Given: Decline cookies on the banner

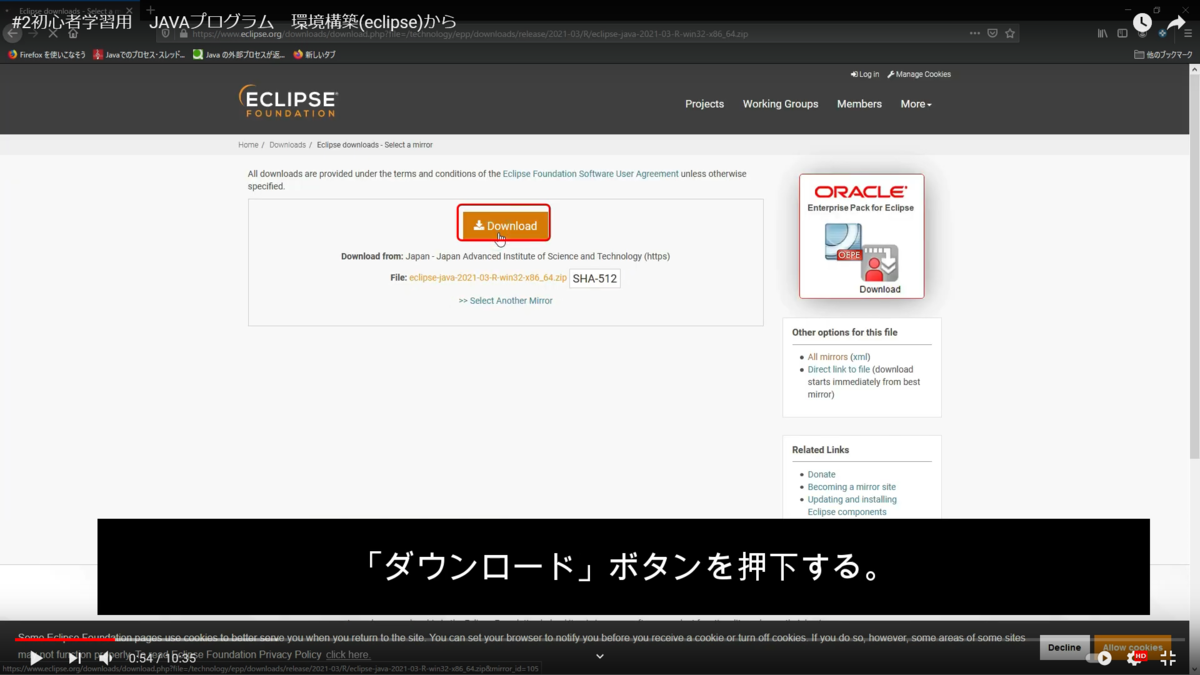Looking at the screenshot, I should [x=1064, y=648].
